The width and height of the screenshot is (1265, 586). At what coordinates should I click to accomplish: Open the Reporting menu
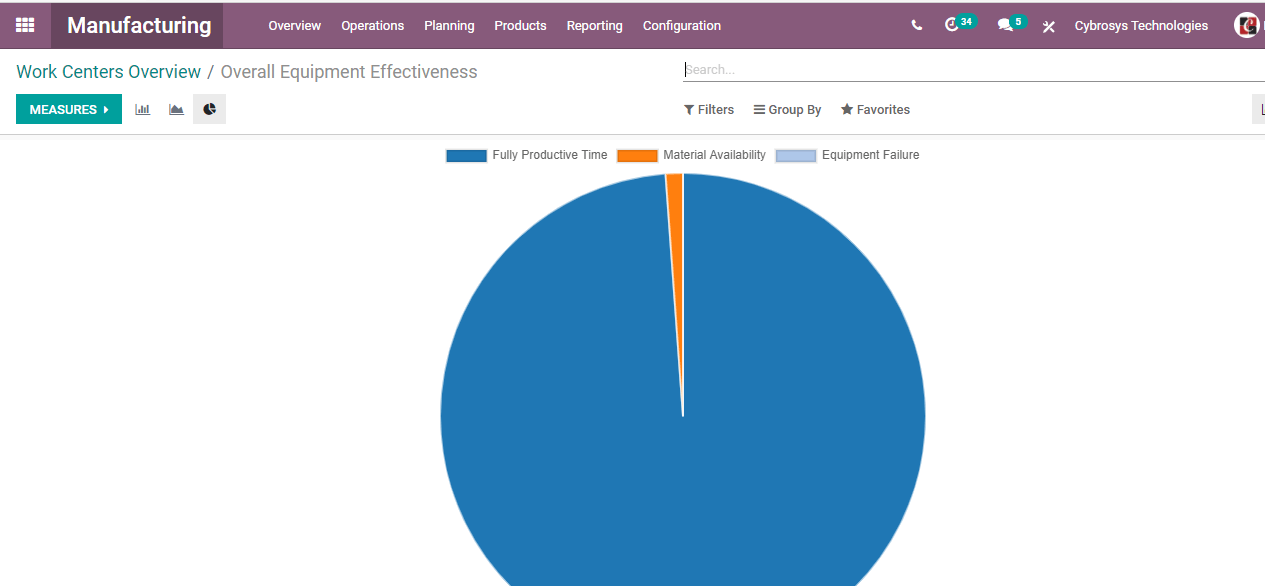594,26
